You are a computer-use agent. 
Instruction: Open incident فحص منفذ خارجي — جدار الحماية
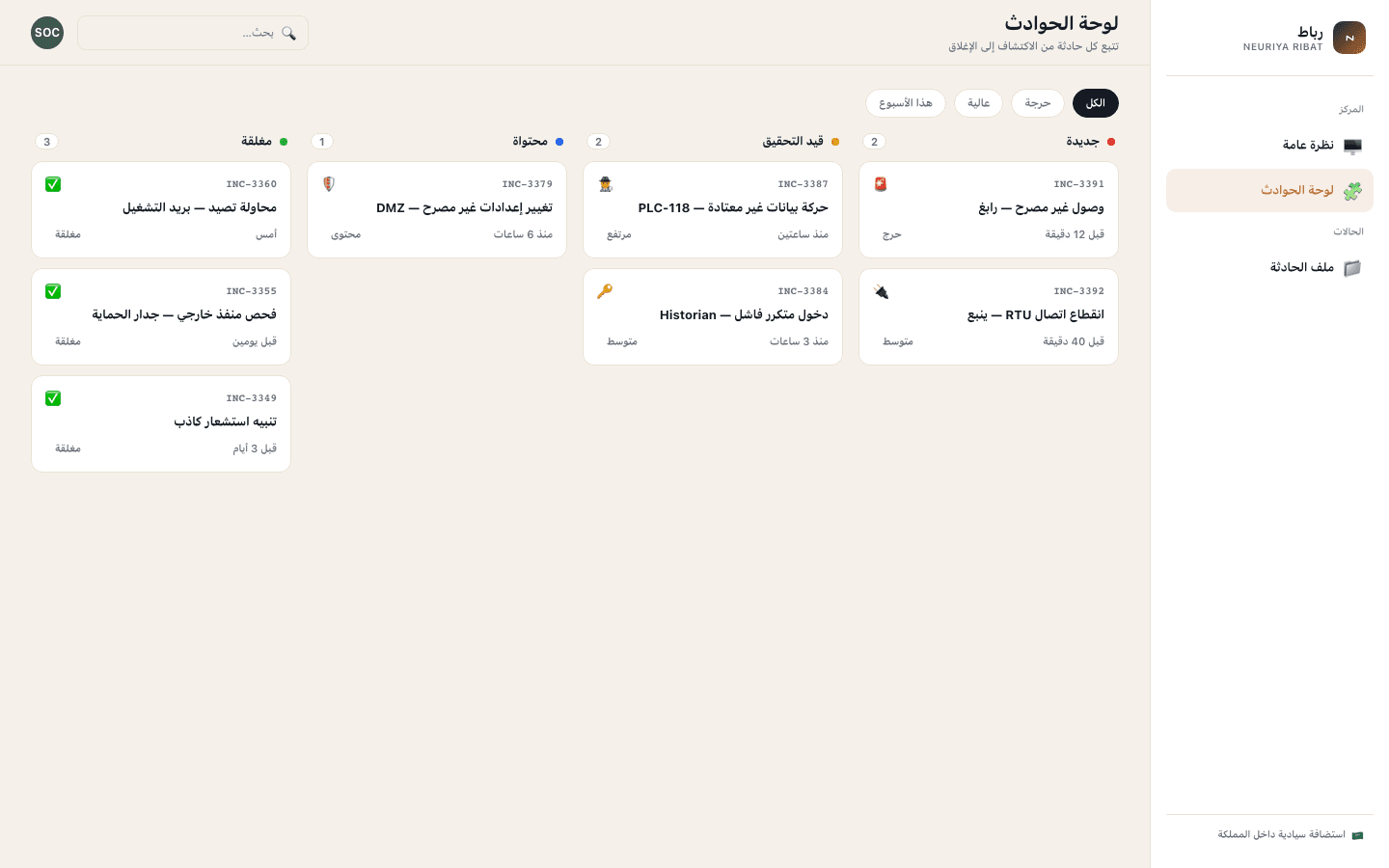161,317
